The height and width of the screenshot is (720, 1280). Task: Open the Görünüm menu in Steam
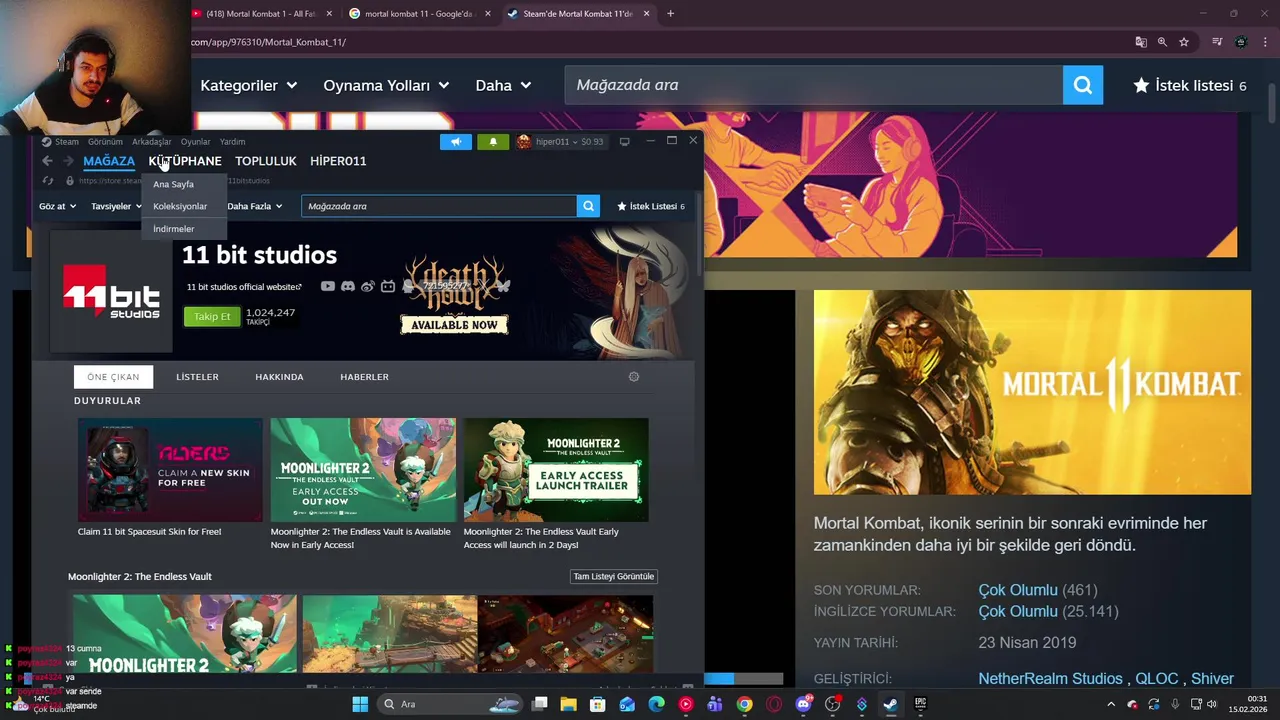[105, 142]
